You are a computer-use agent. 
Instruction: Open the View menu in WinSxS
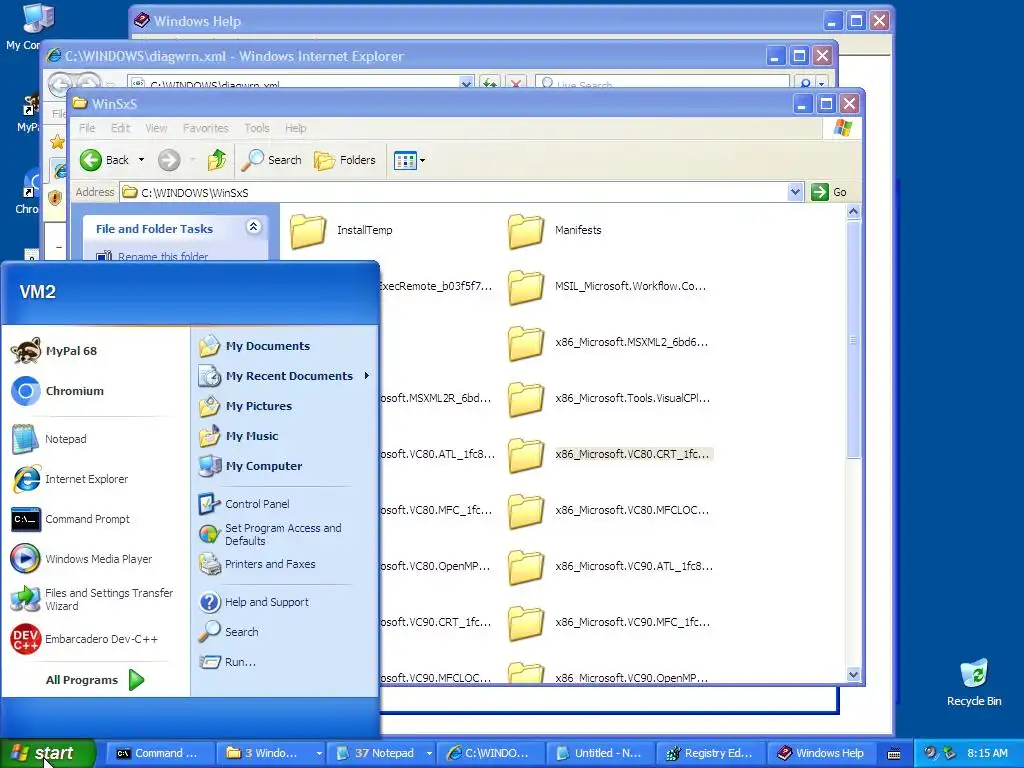[x=156, y=128]
